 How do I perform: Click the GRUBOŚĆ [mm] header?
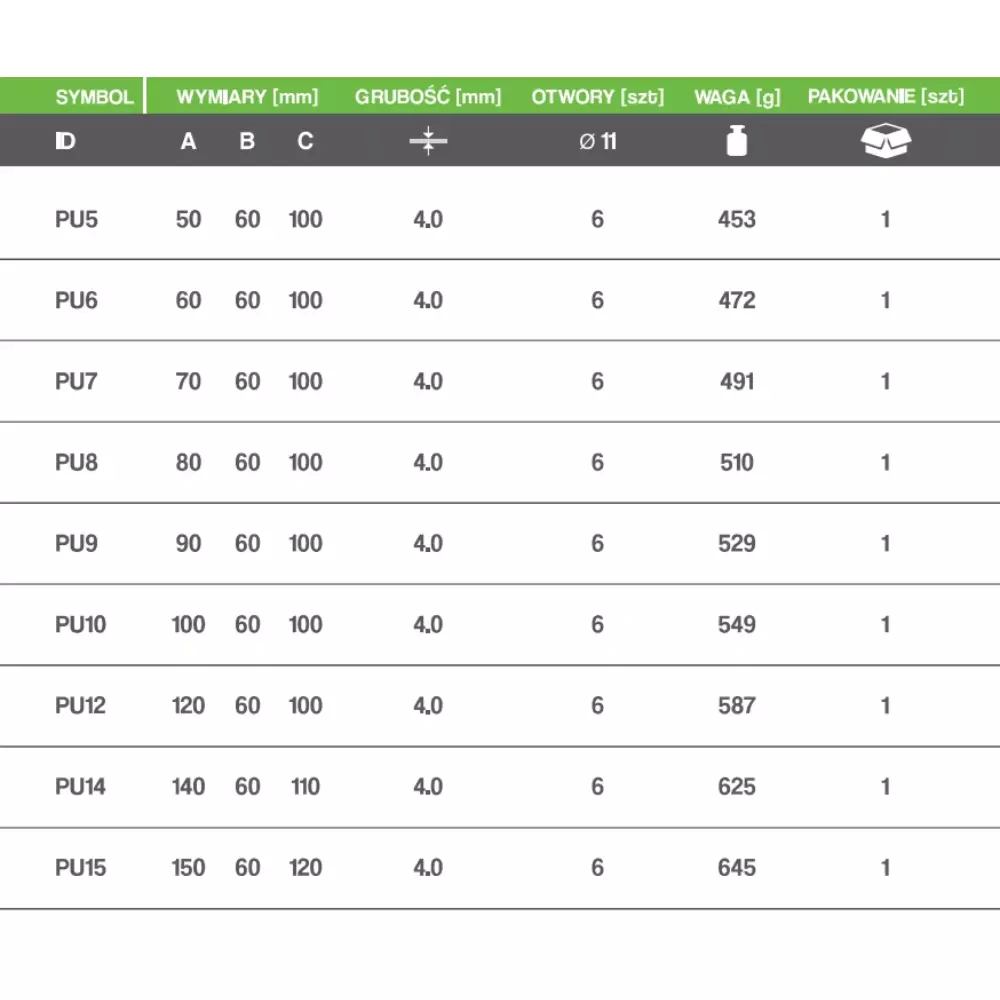(428, 97)
